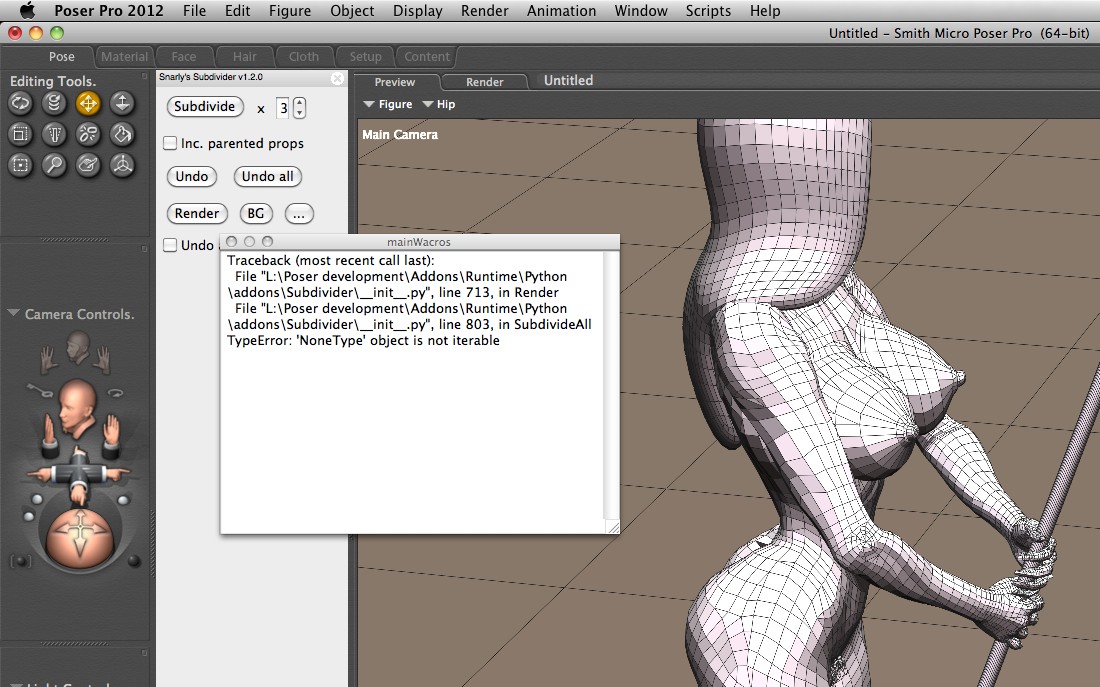Open the Scripts menu

click(708, 11)
